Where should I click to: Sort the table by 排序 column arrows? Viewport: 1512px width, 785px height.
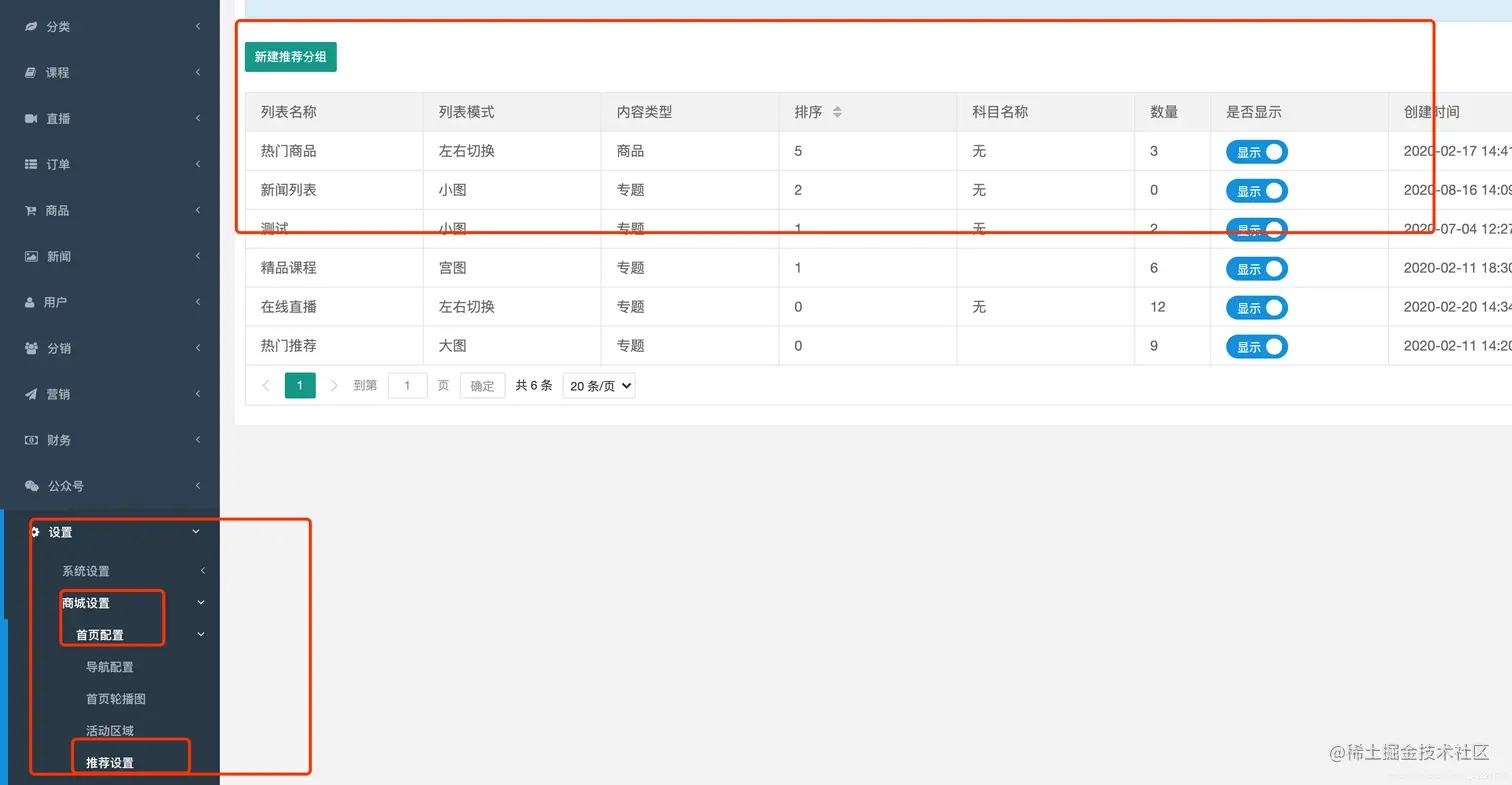pyautogui.click(x=837, y=112)
